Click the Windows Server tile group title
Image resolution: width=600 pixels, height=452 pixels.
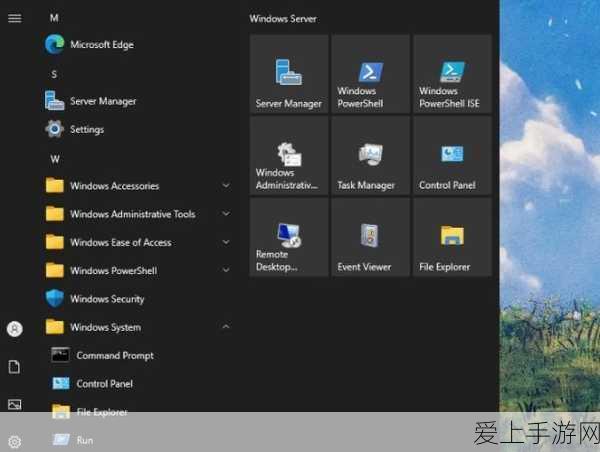283,19
